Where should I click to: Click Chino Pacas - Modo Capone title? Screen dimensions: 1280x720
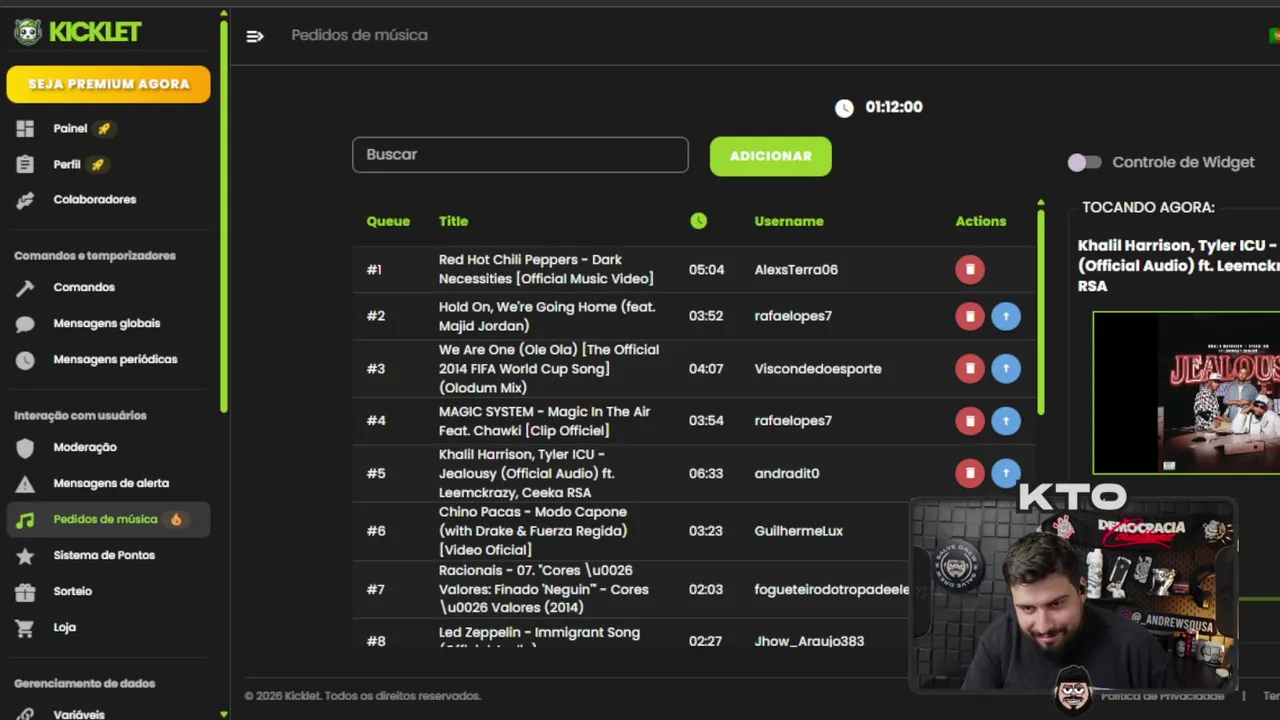[533, 531]
